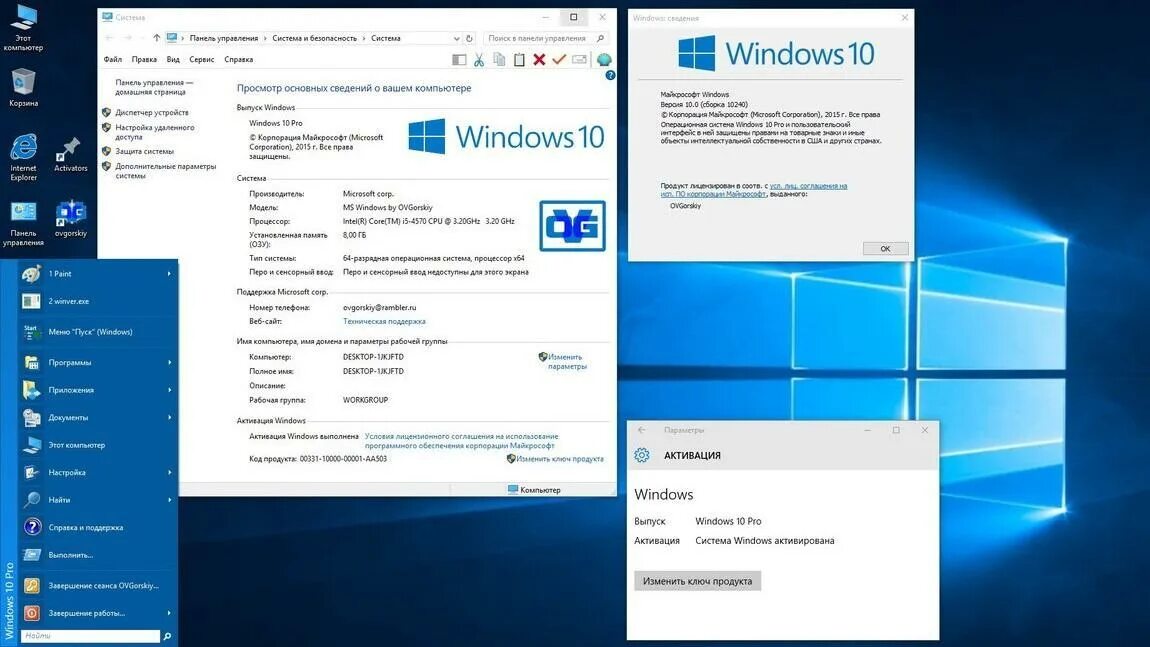
Task: Click the Paste clipboard toolbar icon
Action: pyautogui.click(x=519, y=60)
